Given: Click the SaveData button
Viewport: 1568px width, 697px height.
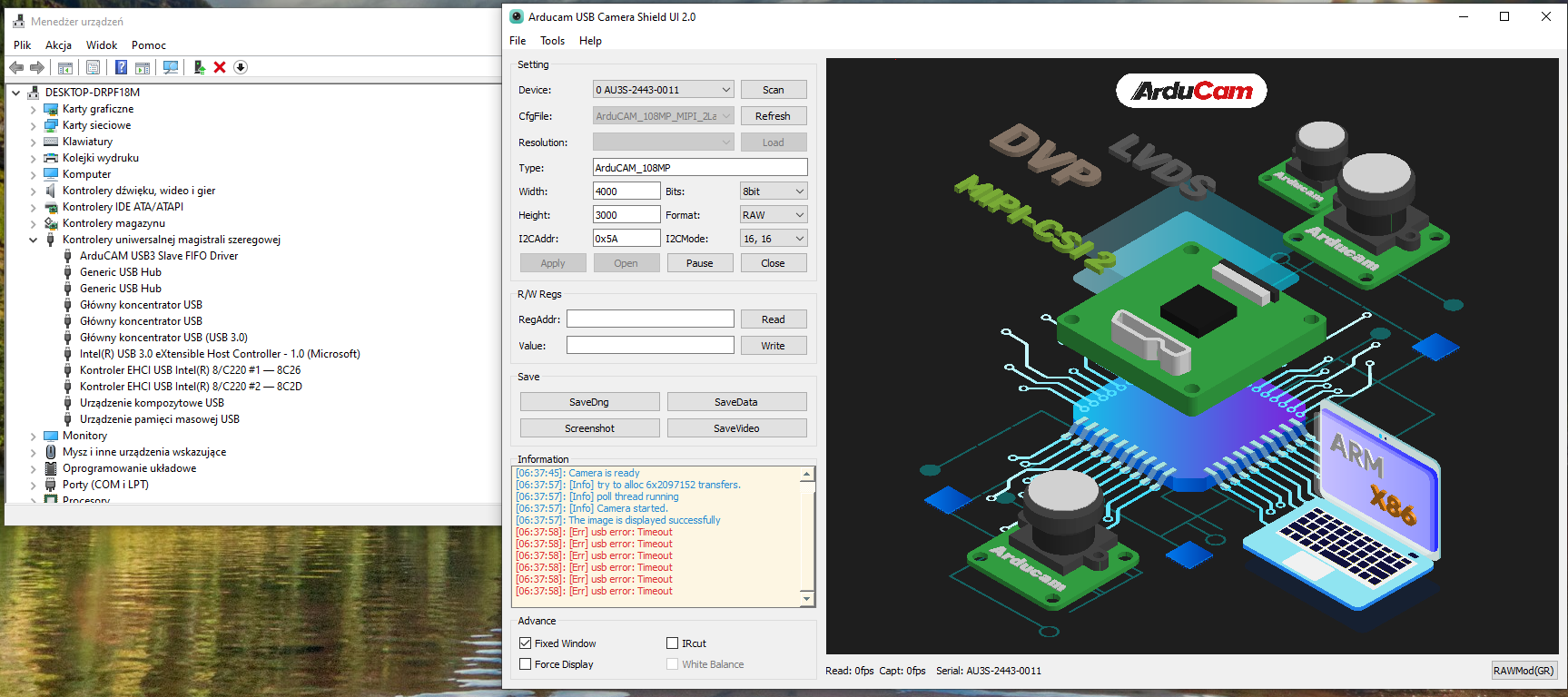Looking at the screenshot, I should [737, 402].
